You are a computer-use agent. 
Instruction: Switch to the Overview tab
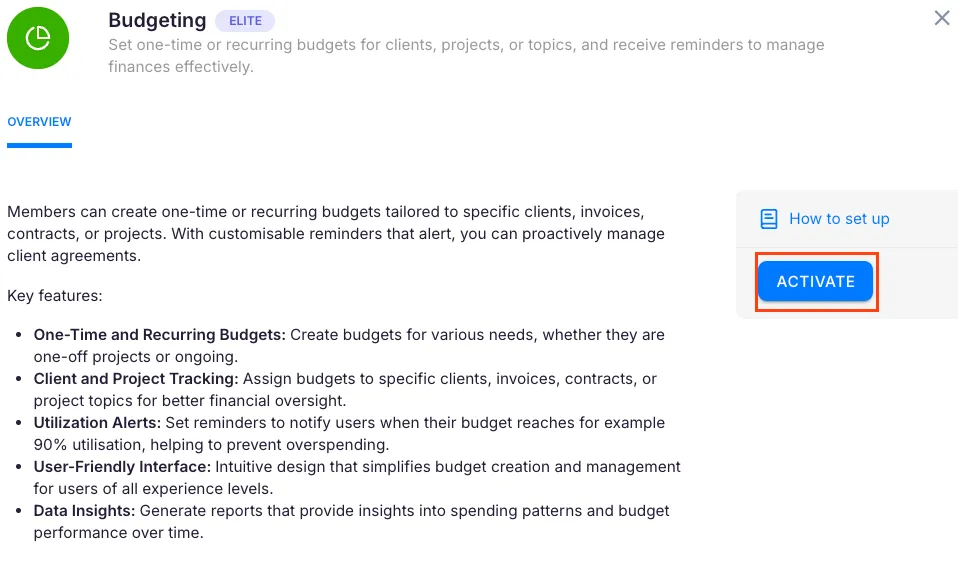[x=39, y=122]
